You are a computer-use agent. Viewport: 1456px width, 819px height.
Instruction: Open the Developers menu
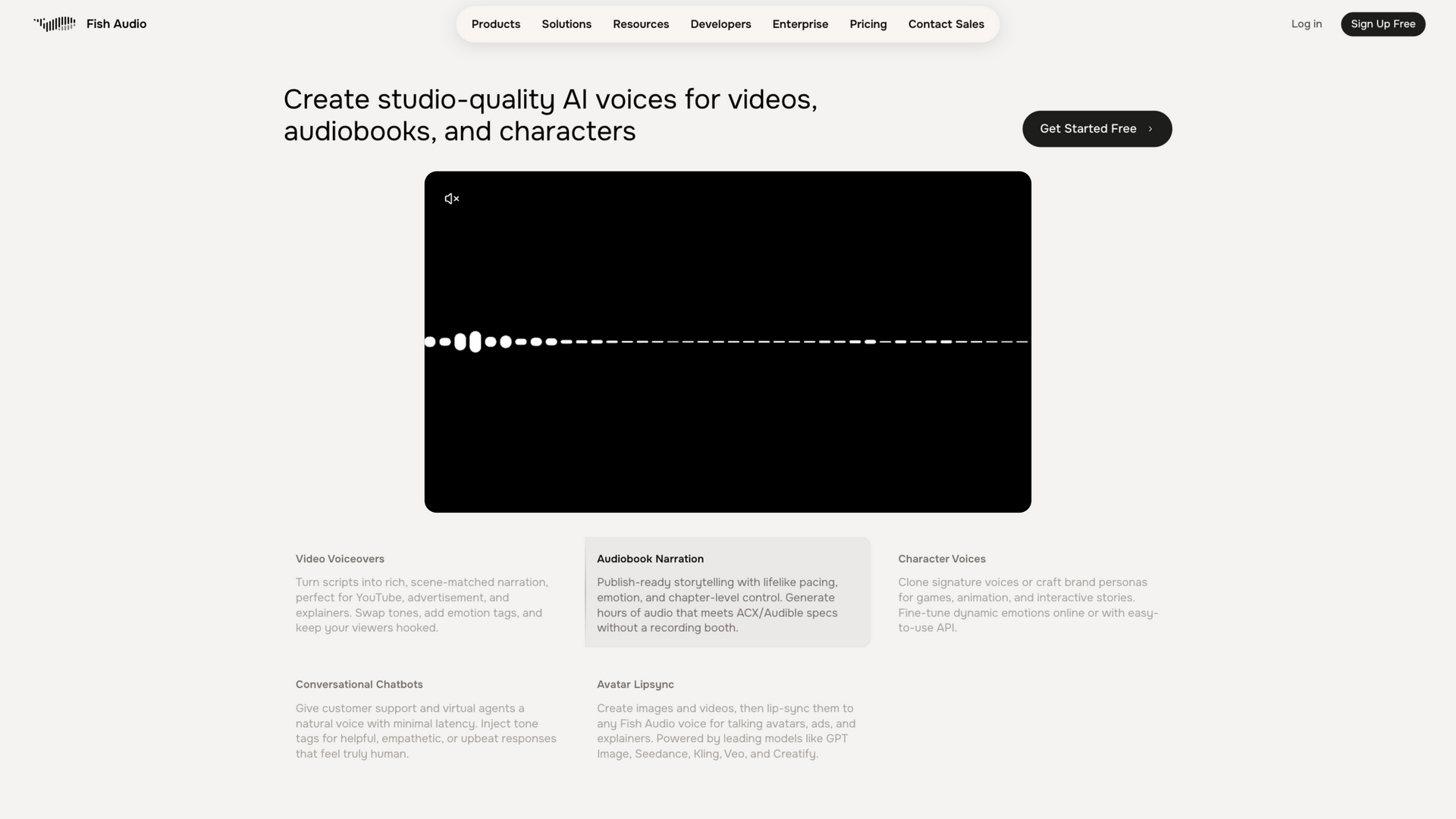[720, 24]
